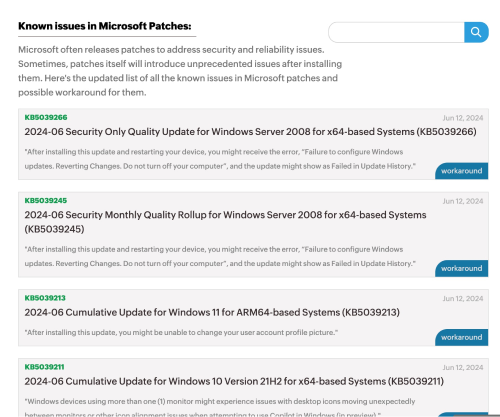
Task: Click the profile picture issue description for KB5039213
Action: coord(181,332)
